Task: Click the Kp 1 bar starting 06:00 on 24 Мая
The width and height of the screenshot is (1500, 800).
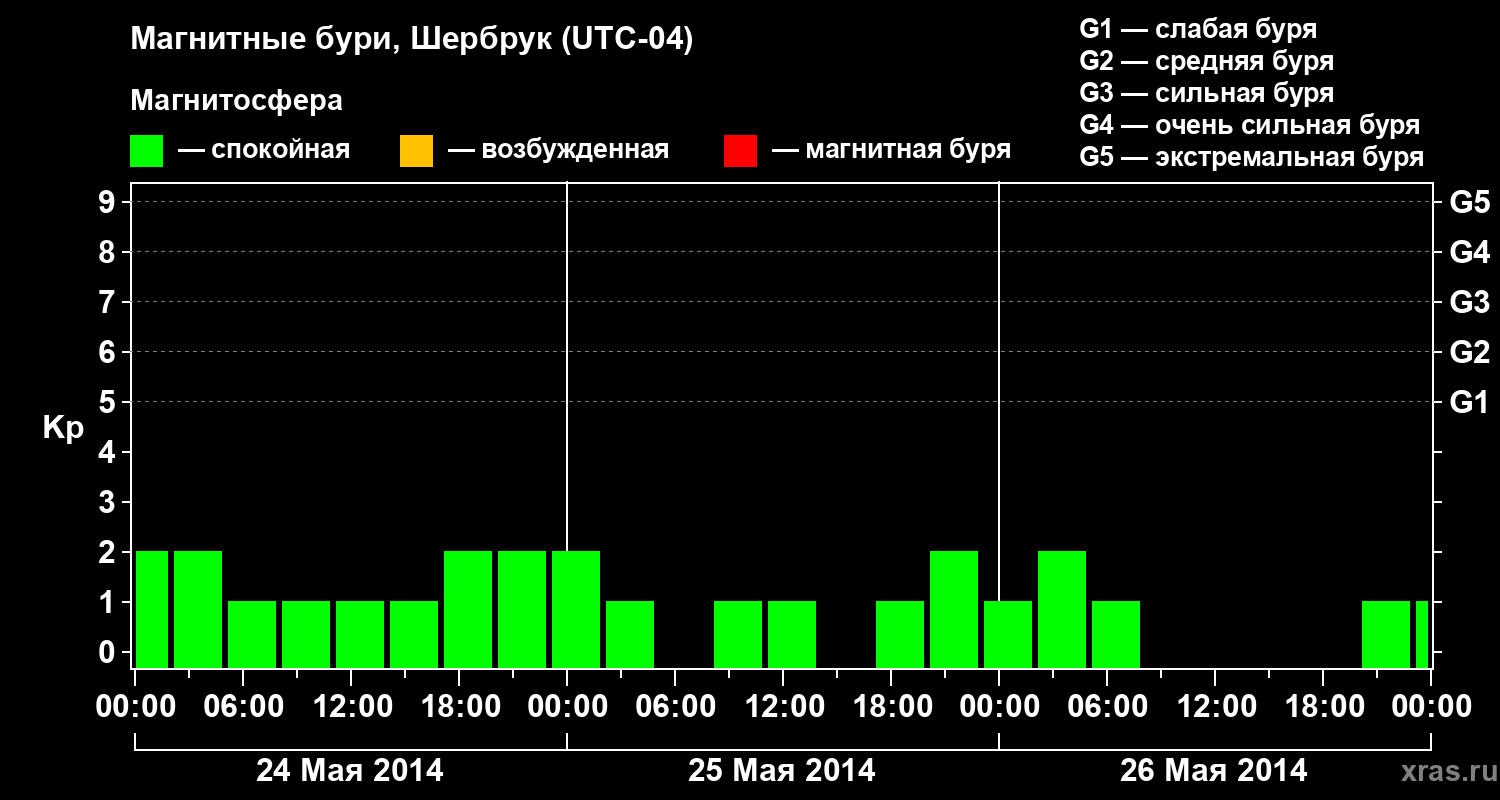Action: 252,634
